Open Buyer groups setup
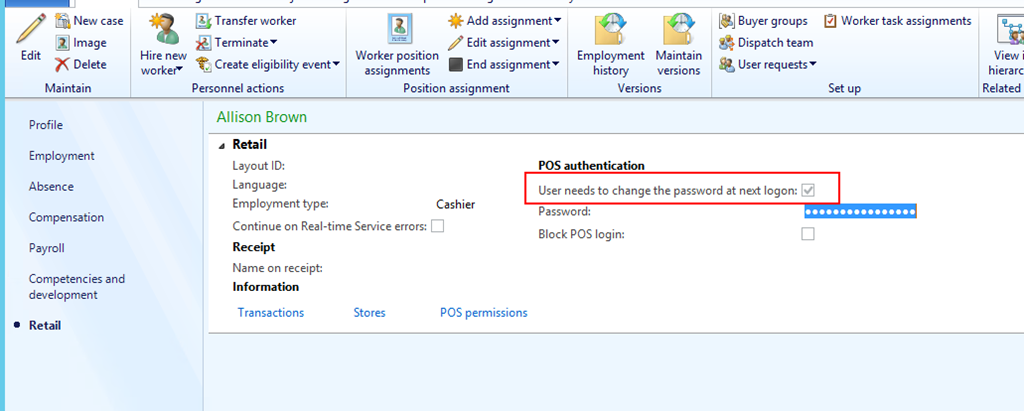The height and width of the screenshot is (411, 1024). click(x=727, y=21)
